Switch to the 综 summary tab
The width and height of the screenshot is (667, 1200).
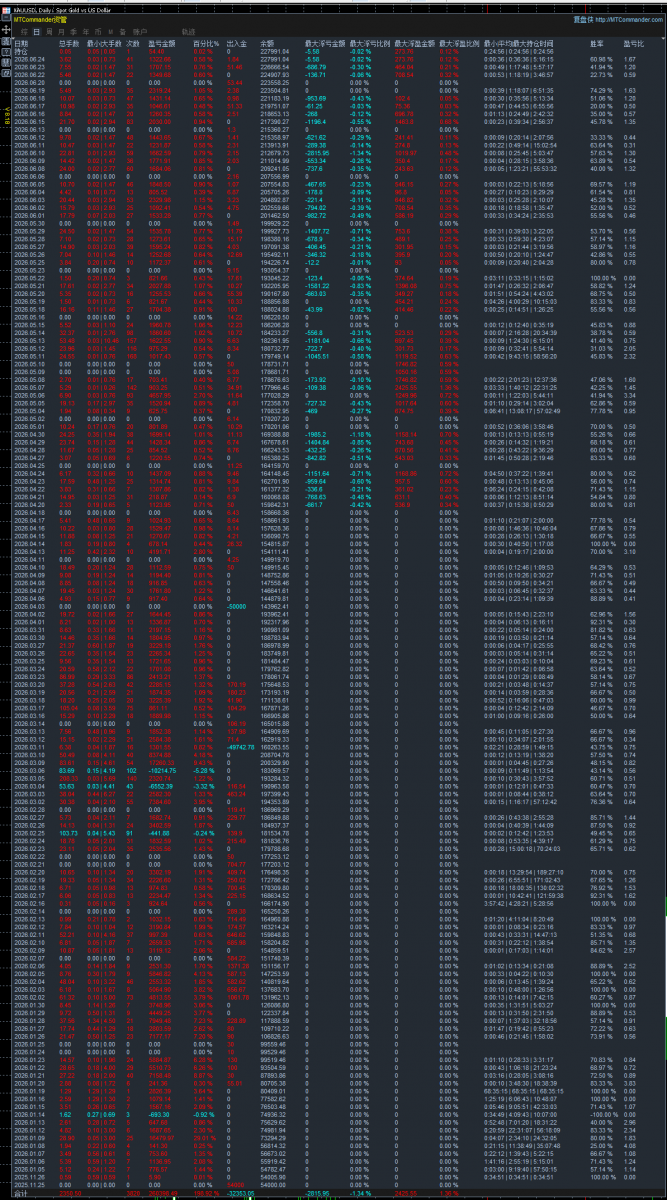pyautogui.click(x=24, y=32)
